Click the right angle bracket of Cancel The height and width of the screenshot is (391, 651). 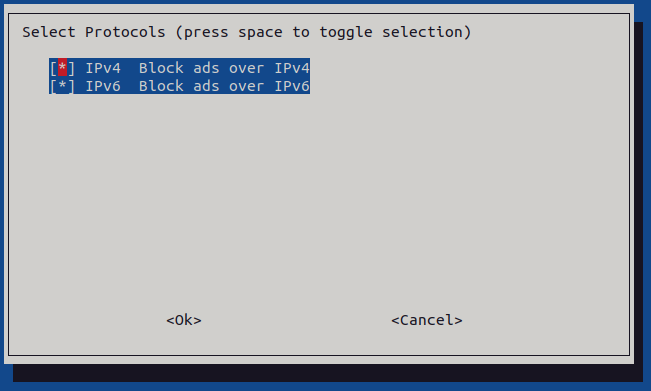[x=458, y=320]
